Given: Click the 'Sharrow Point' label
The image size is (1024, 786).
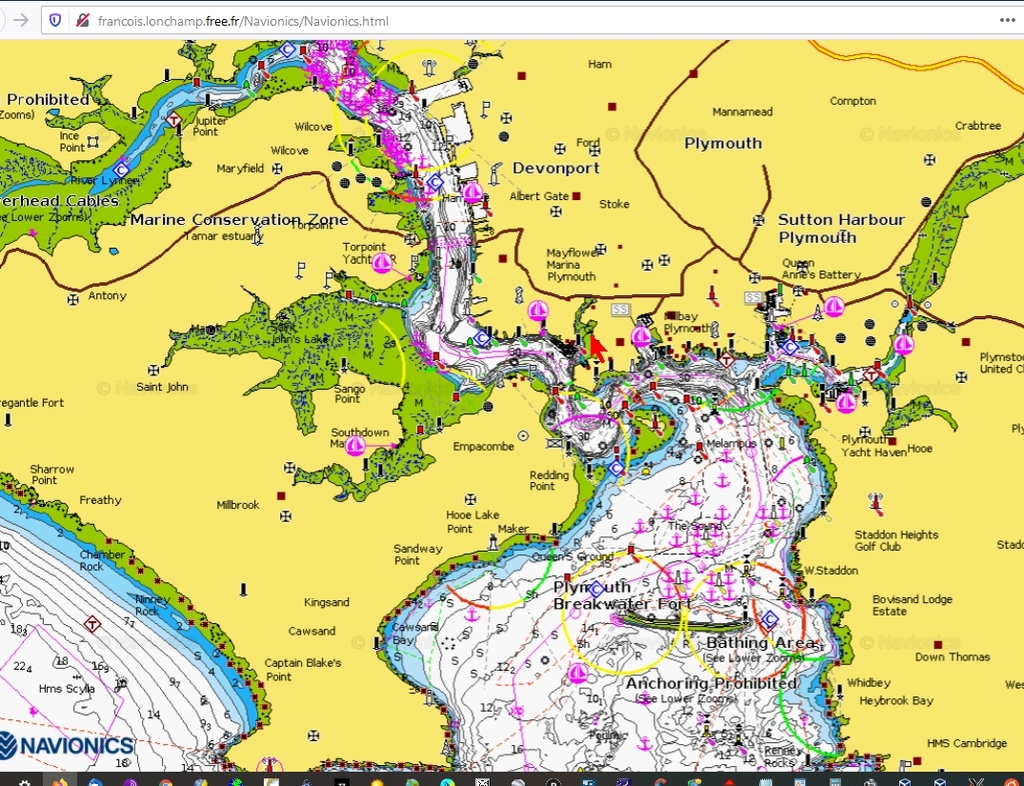Looking at the screenshot, I should 52,475.
